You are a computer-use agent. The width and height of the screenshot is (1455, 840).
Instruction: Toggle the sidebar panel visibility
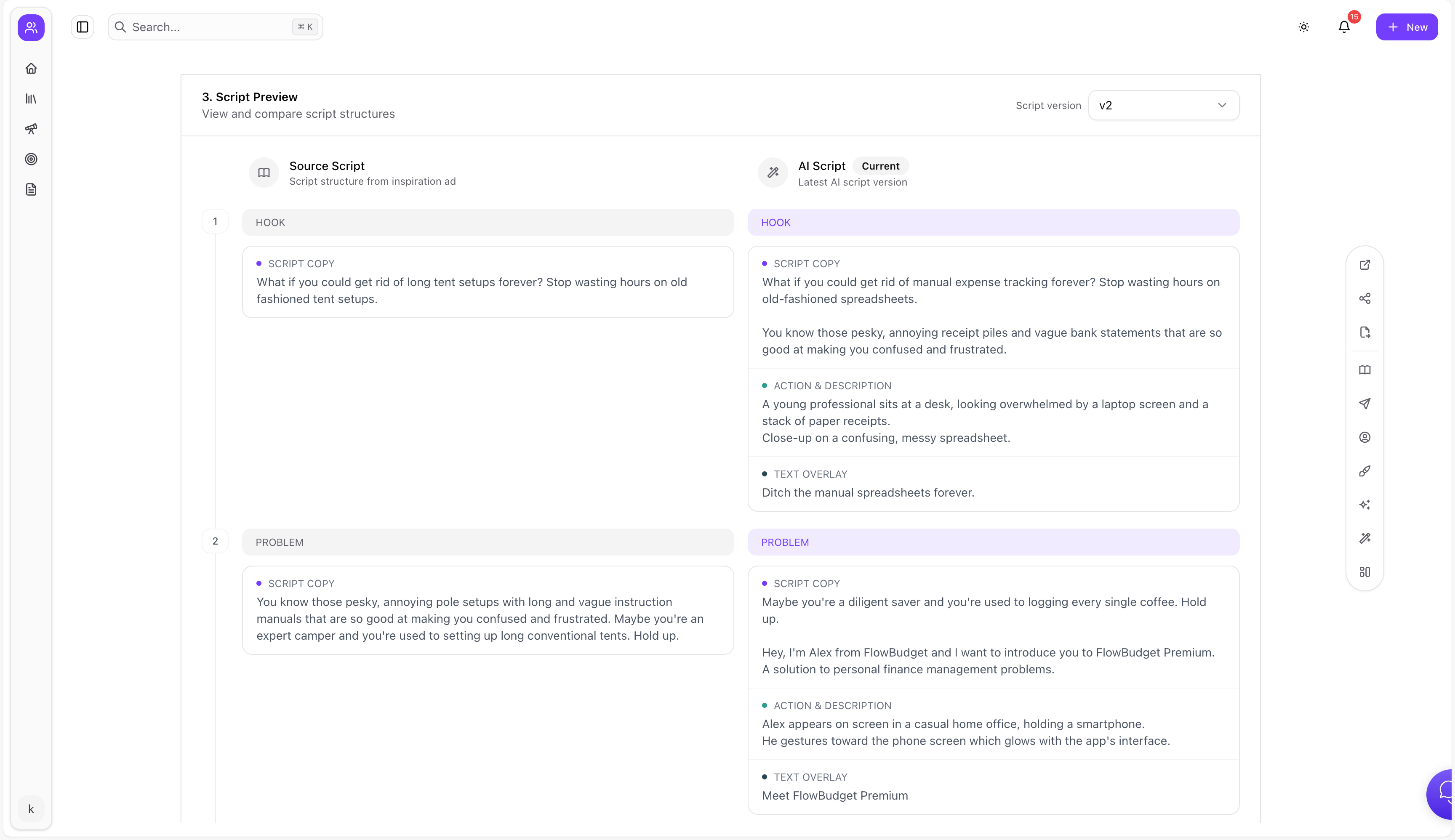pyautogui.click(x=83, y=27)
